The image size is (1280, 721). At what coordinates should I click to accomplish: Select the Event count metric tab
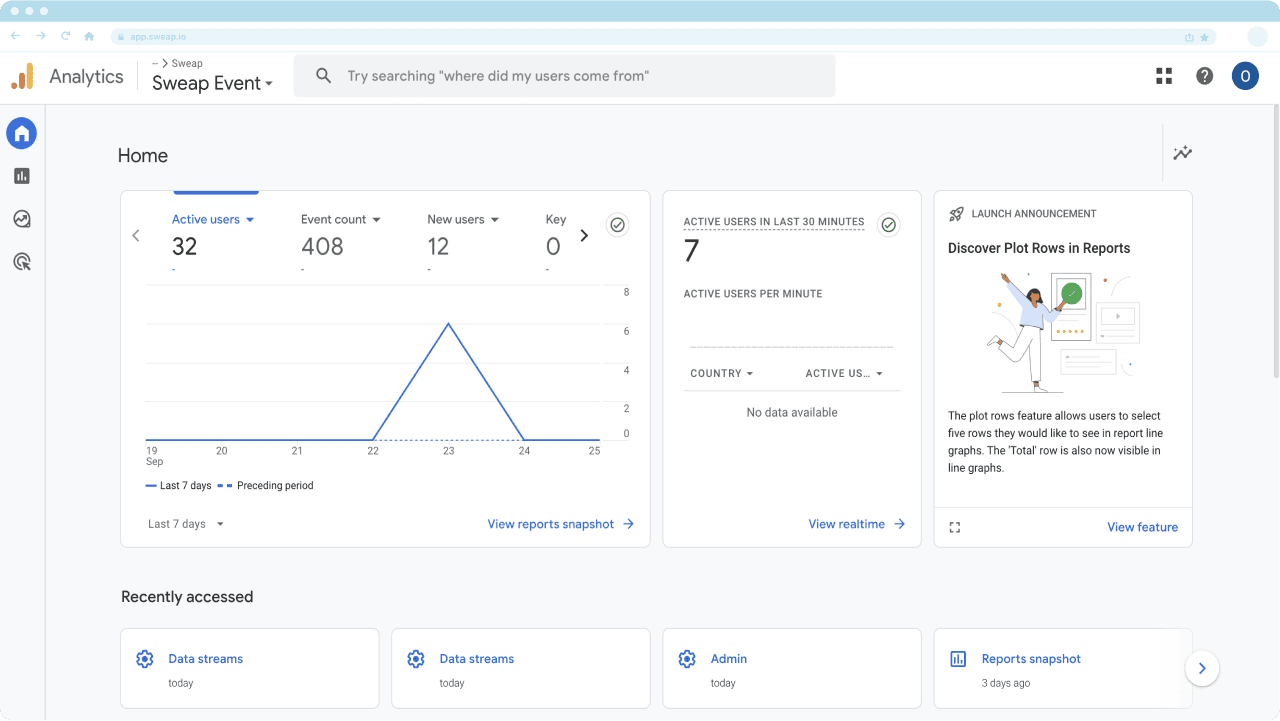tap(340, 220)
